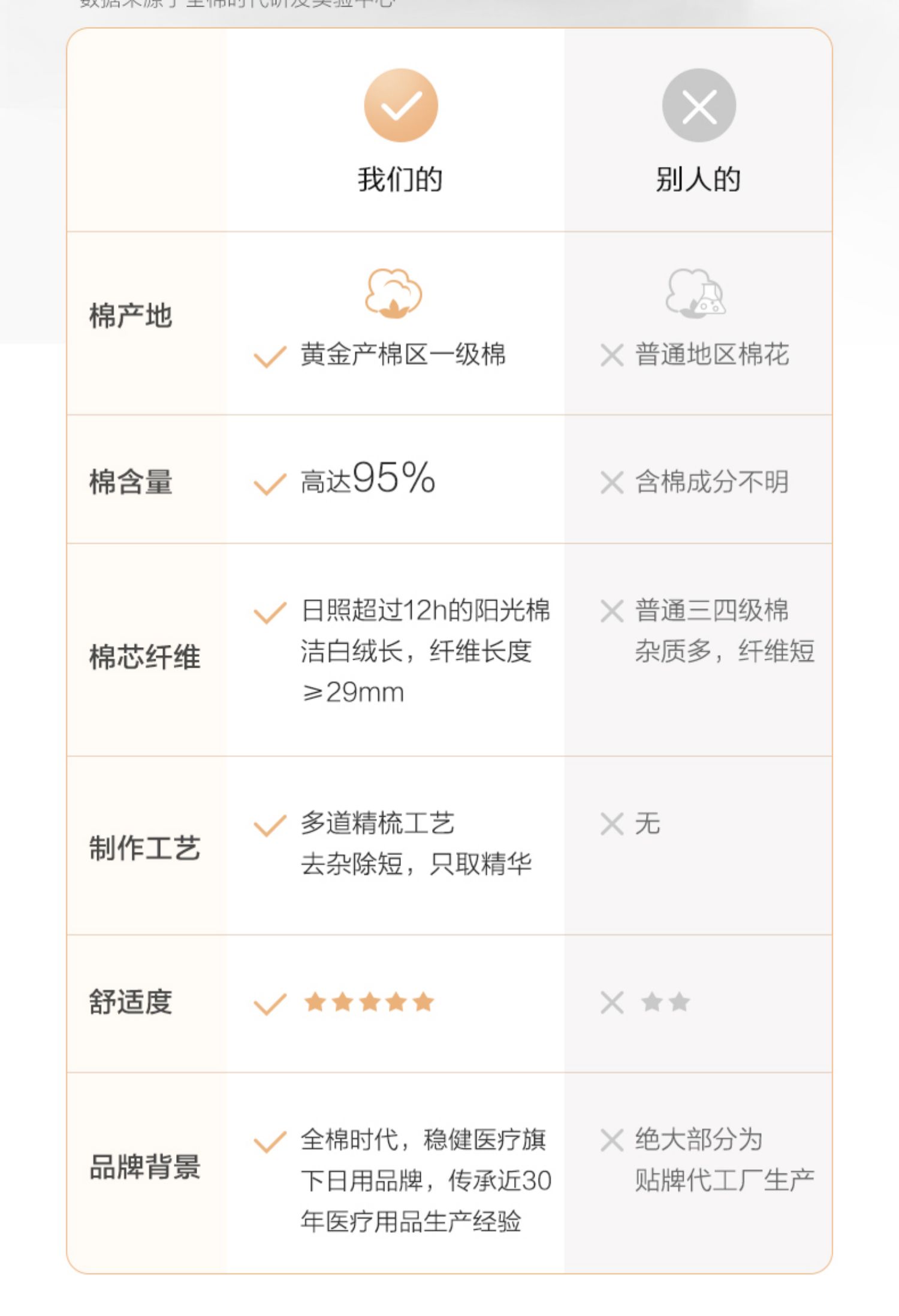
Task: Click the checkmark beside 多道精梳工艺
Action: [x=270, y=825]
